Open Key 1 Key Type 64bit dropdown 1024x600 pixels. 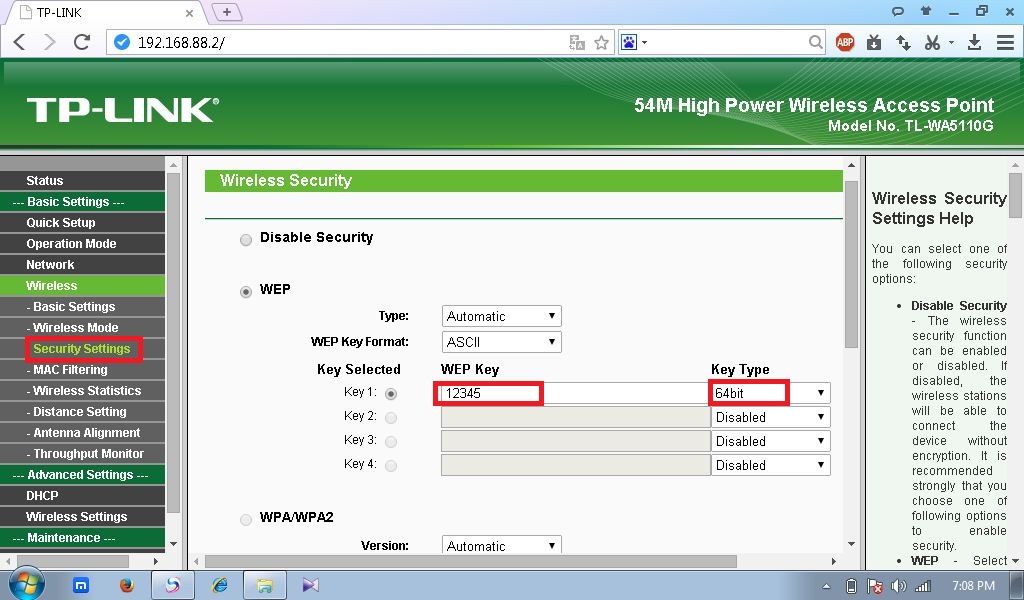(770, 393)
